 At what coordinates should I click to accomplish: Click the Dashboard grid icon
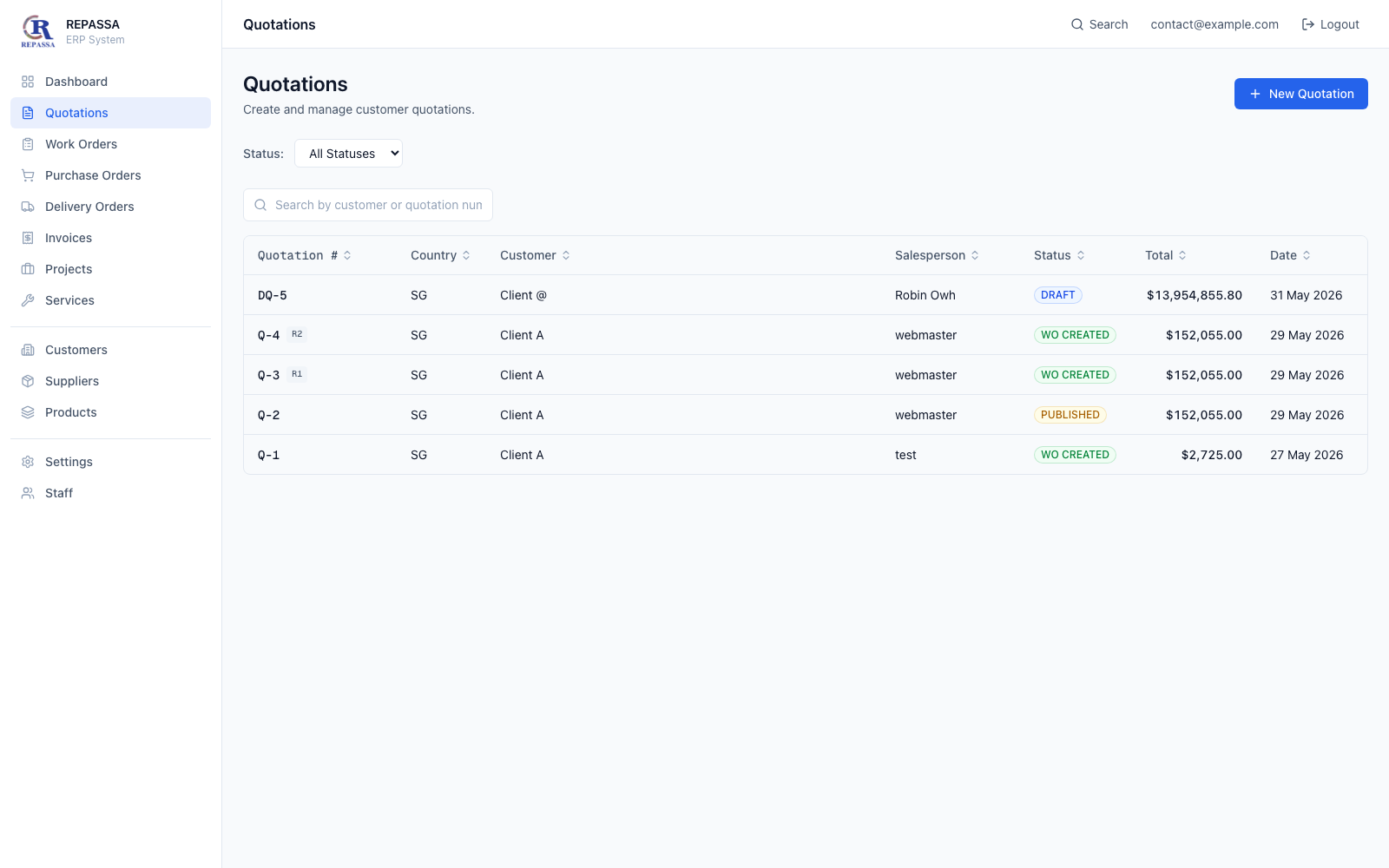click(x=28, y=82)
